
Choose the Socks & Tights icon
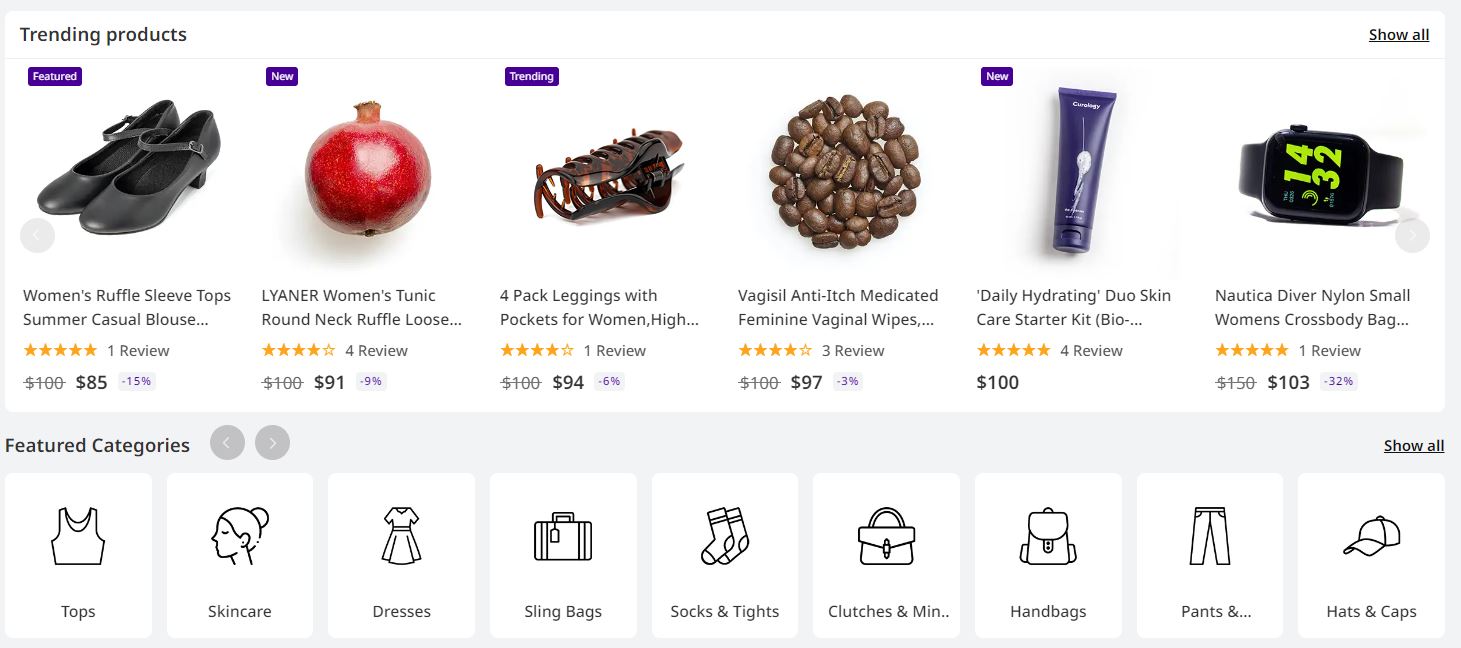click(x=725, y=536)
